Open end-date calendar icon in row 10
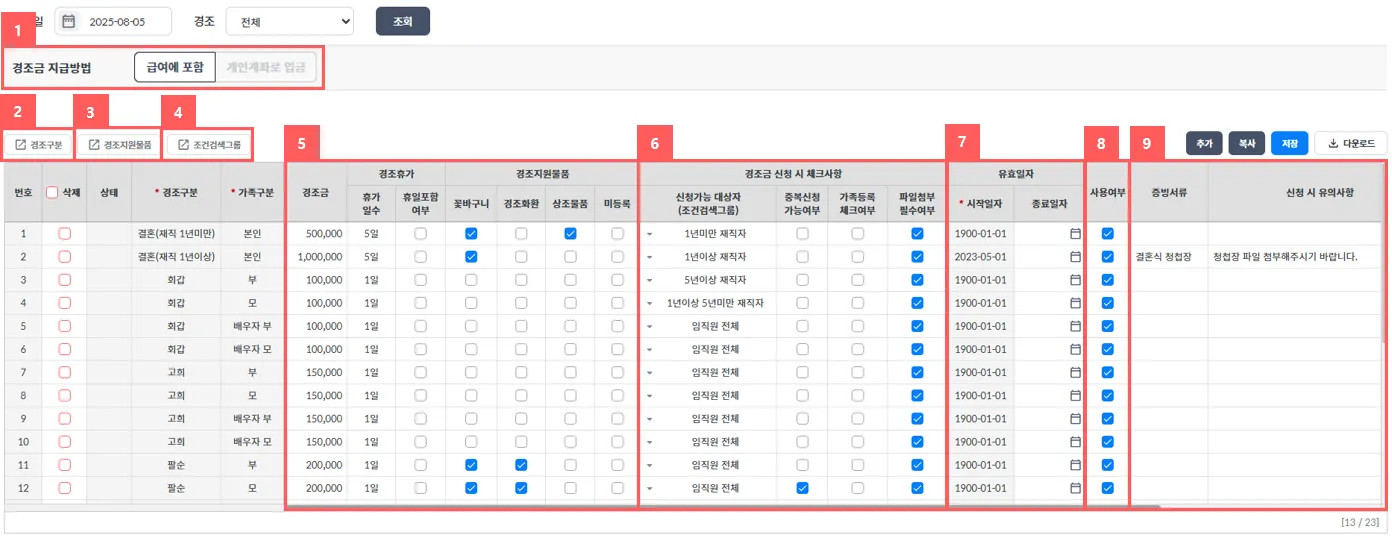 1076,441
